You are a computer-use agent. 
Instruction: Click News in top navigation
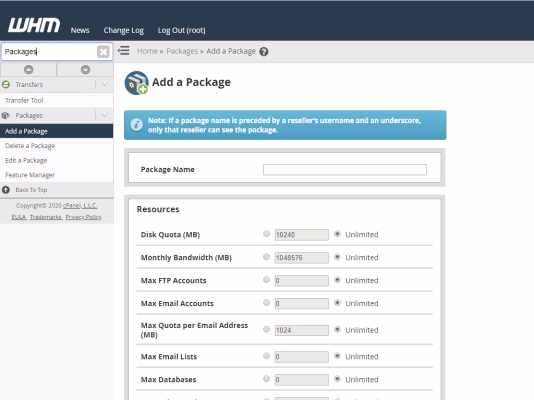point(80,30)
